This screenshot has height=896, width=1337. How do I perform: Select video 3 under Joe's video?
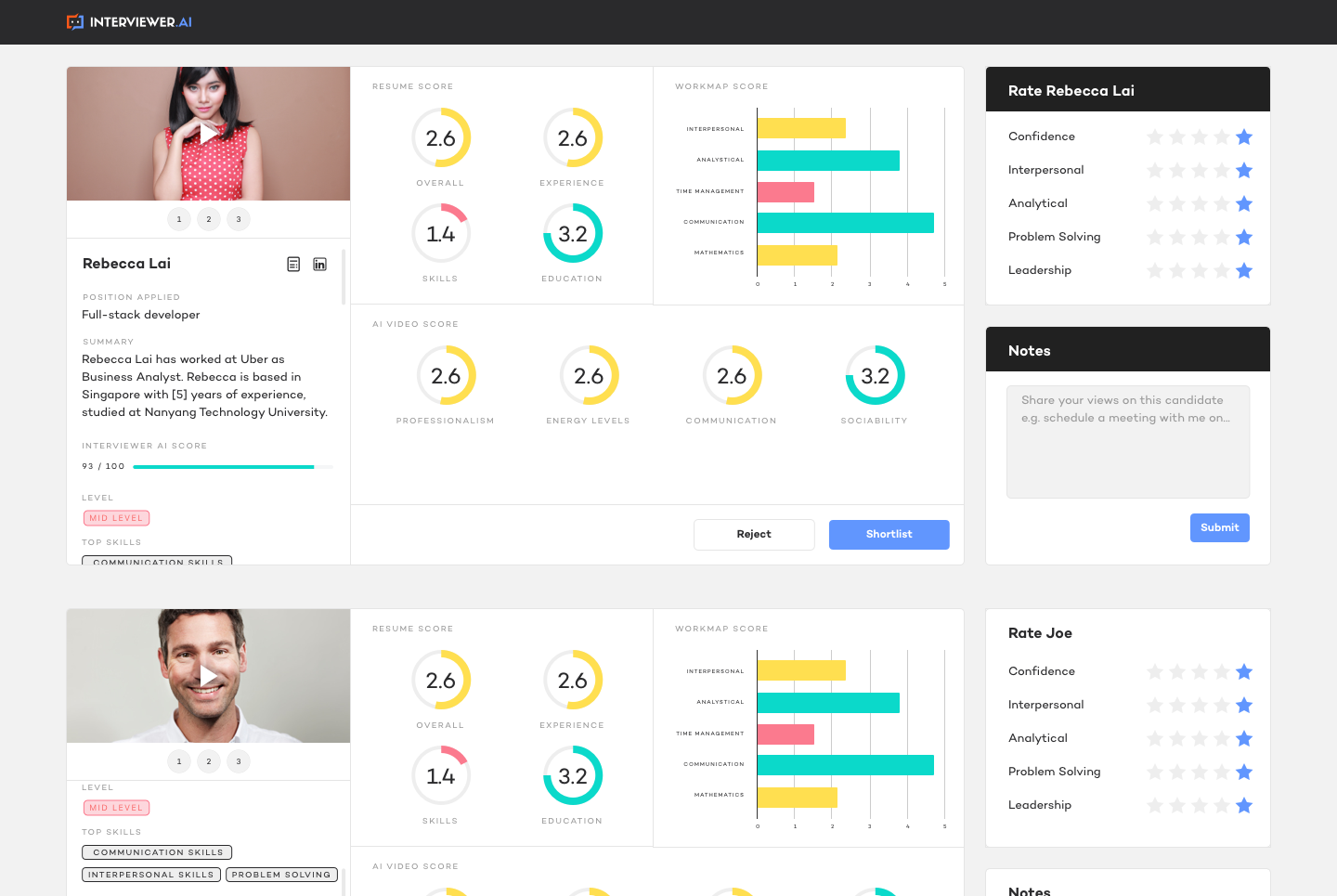click(239, 761)
